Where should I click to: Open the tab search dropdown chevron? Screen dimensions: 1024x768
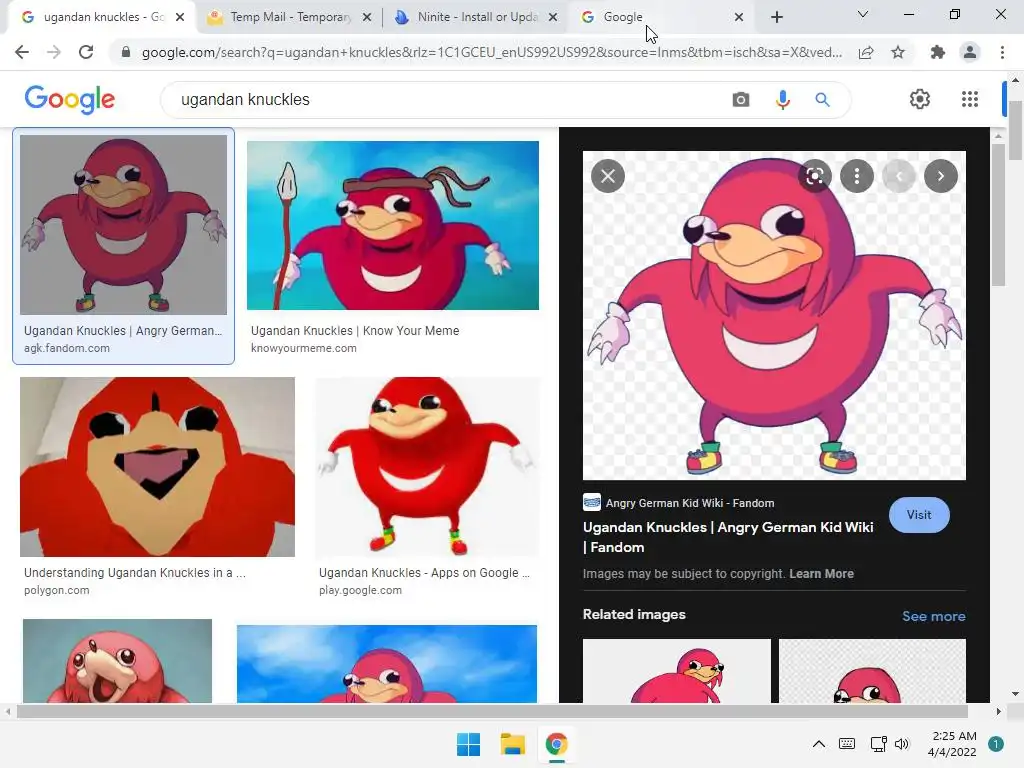863,14
